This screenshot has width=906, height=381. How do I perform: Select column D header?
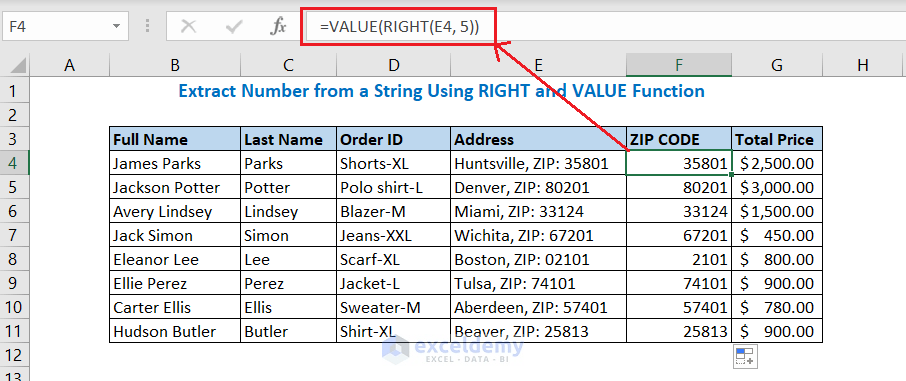point(393,65)
